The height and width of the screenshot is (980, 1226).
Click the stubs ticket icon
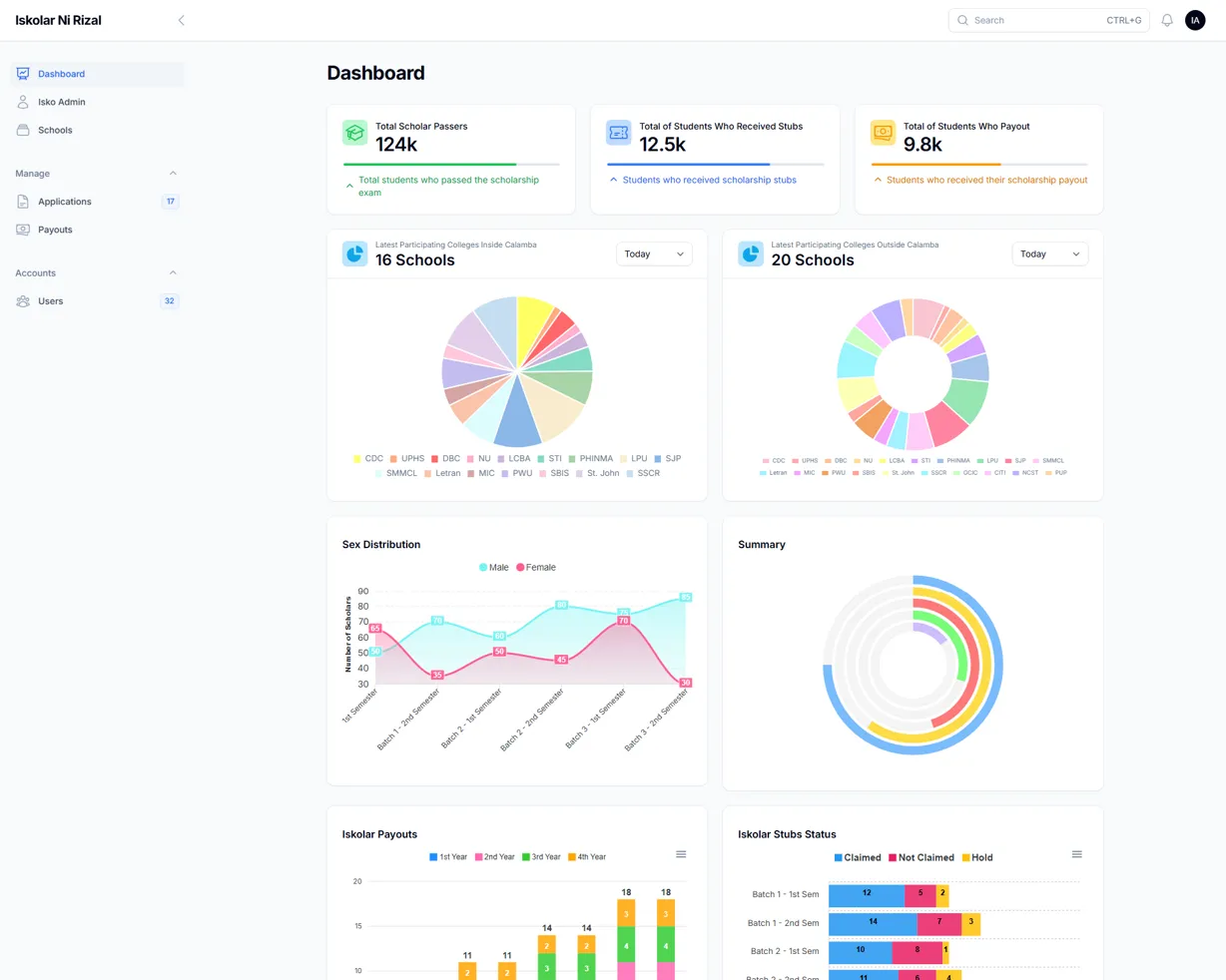(619, 133)
